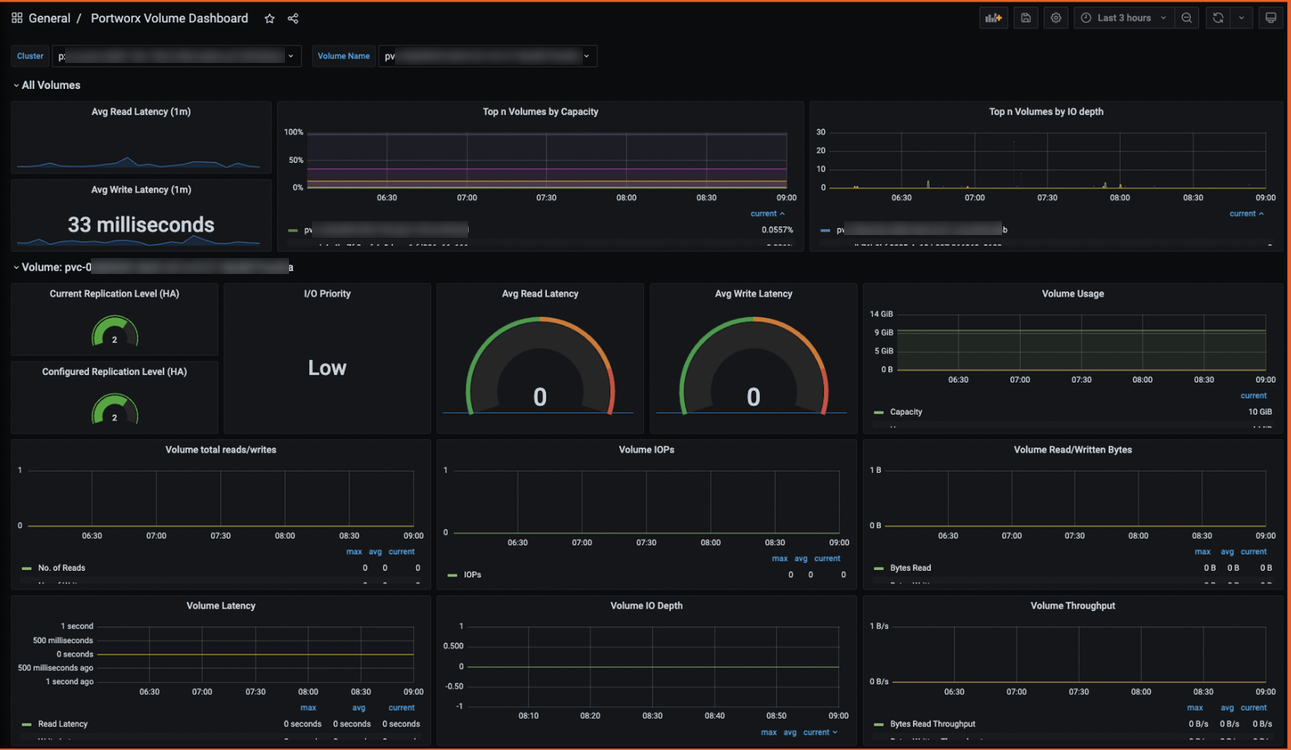Sort Volume Latency legend by max
Viewport: 1291px width, 750px height.
pos(308,708)
